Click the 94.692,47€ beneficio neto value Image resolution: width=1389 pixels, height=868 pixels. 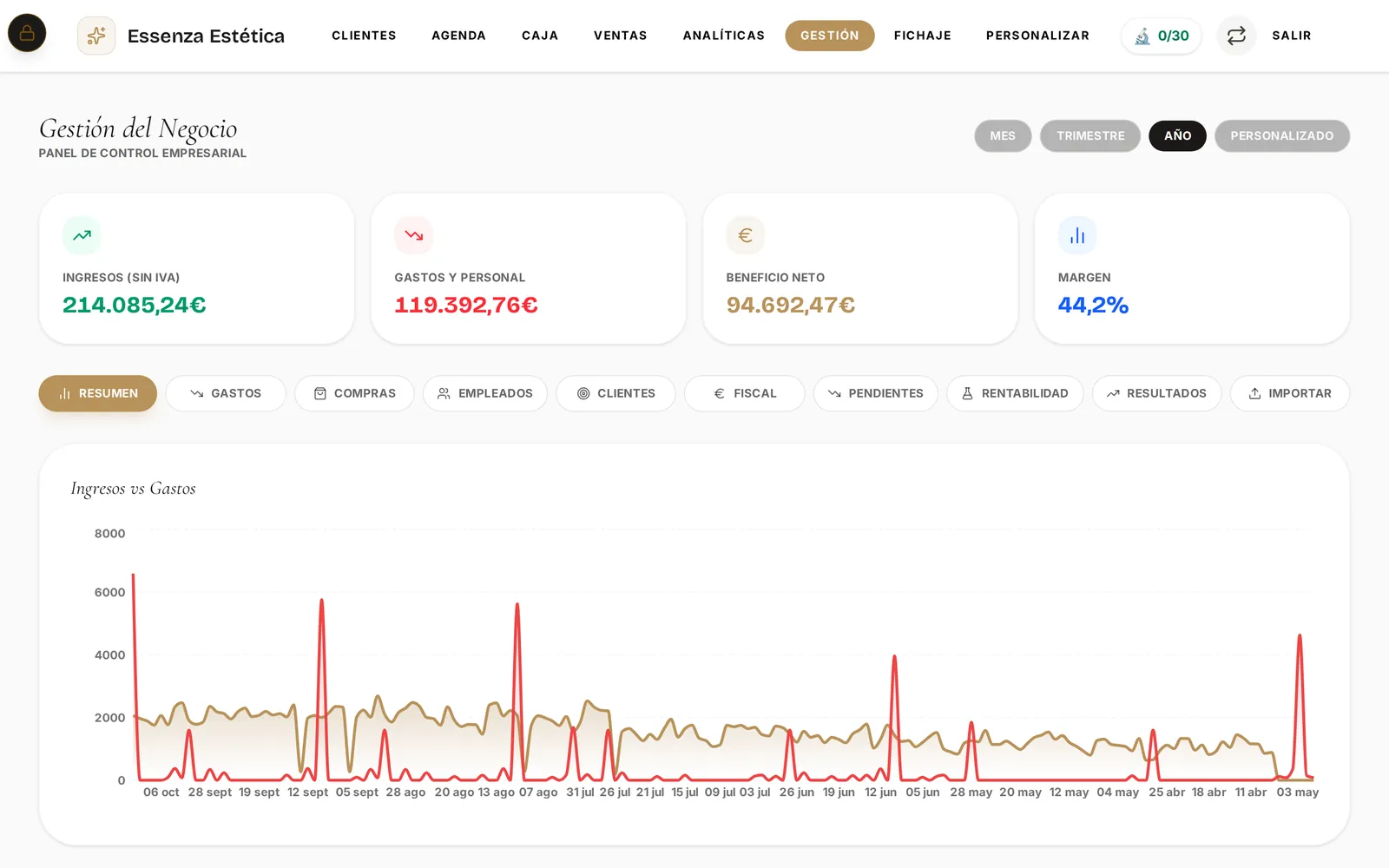[791, 305]
